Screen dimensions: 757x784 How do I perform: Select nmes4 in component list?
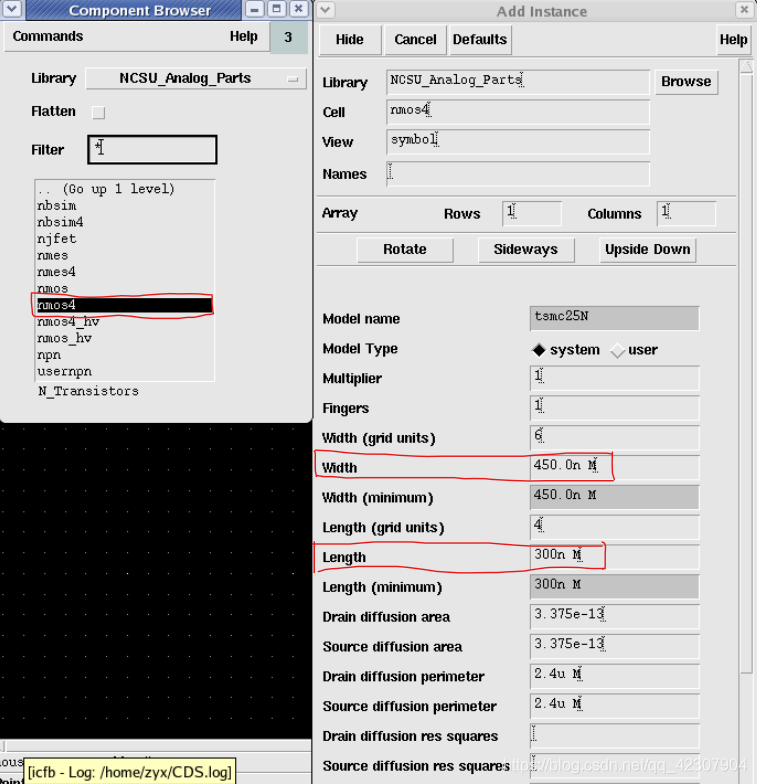(56, 272)
